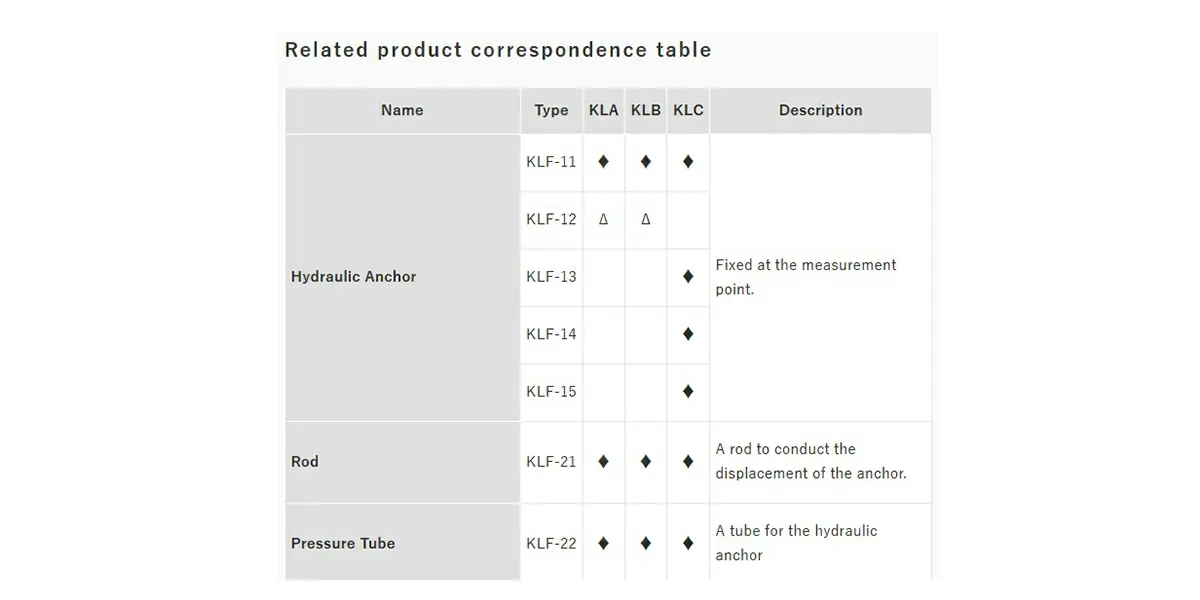Click the KLA diamond in the KLF-22 row
Viewport: 1200px width, 600px height.
(x=603, y=543)
